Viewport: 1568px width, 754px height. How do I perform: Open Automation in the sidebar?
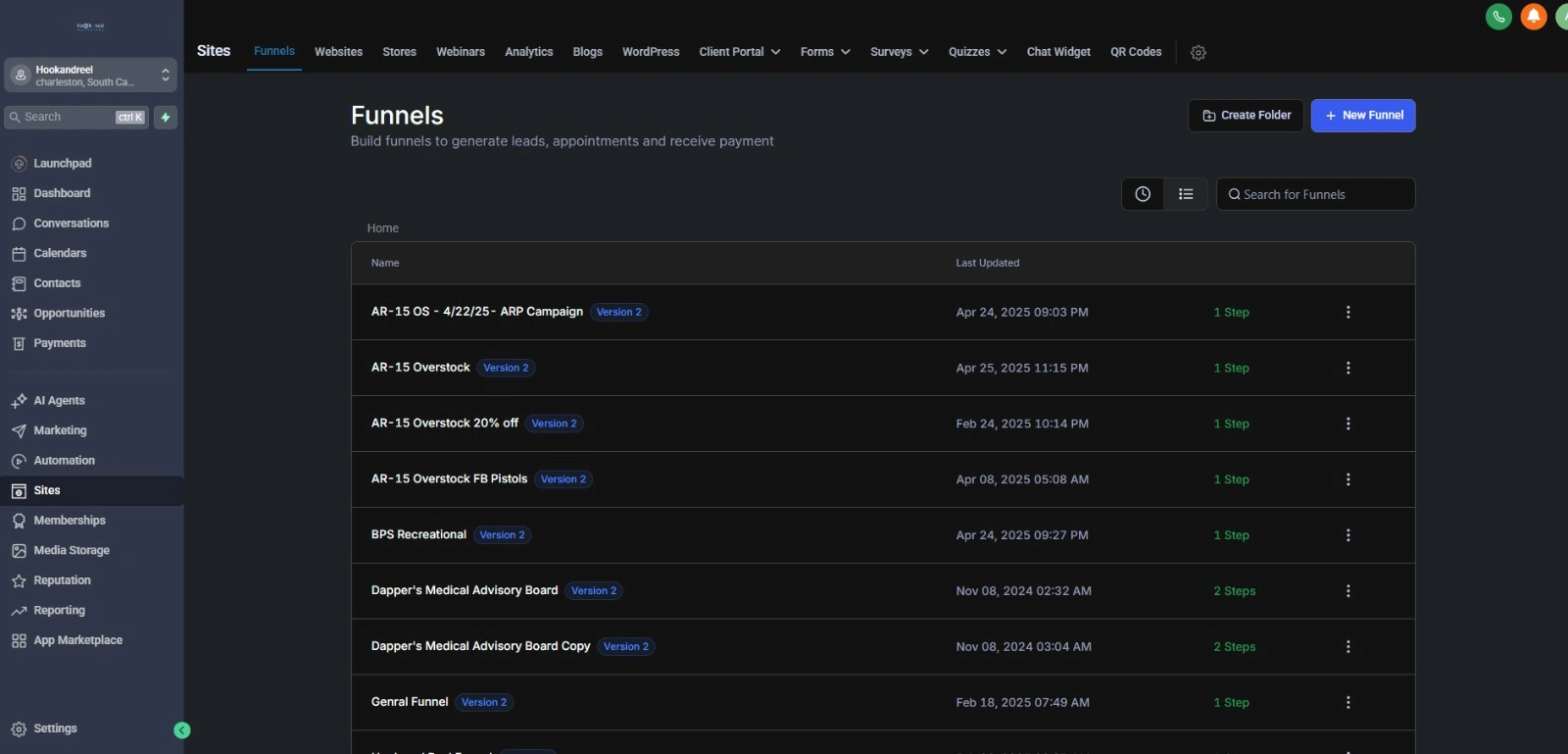64,461
